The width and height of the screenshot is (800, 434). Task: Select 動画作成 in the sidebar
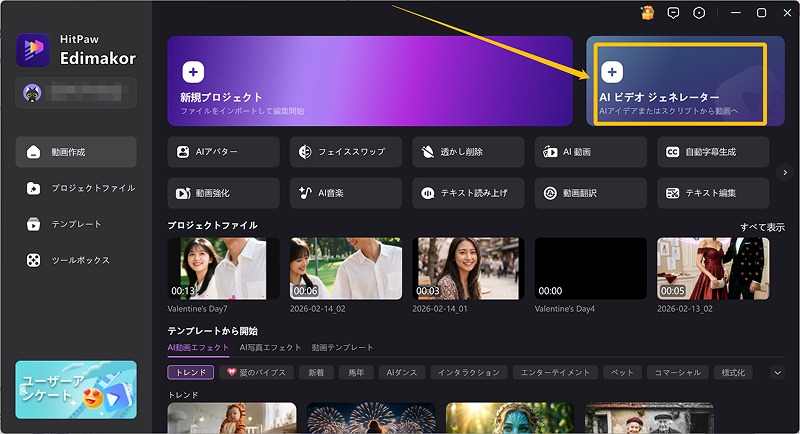click(x=76, y=152)
